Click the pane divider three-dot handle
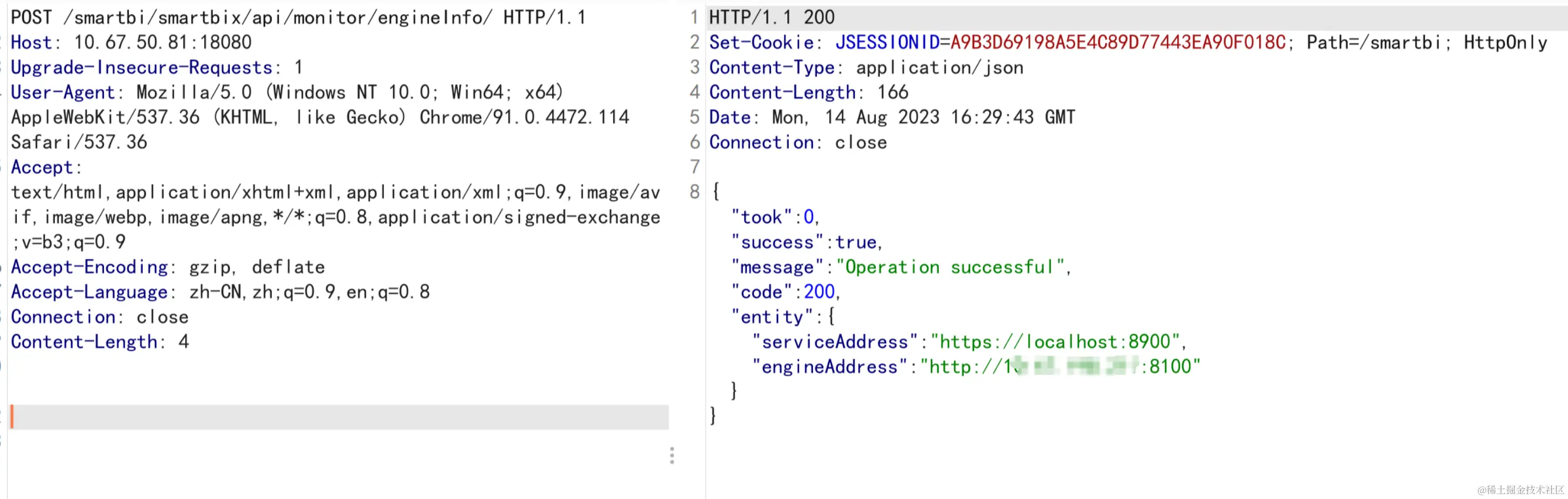1568x499 pixels. coord(672,456)
